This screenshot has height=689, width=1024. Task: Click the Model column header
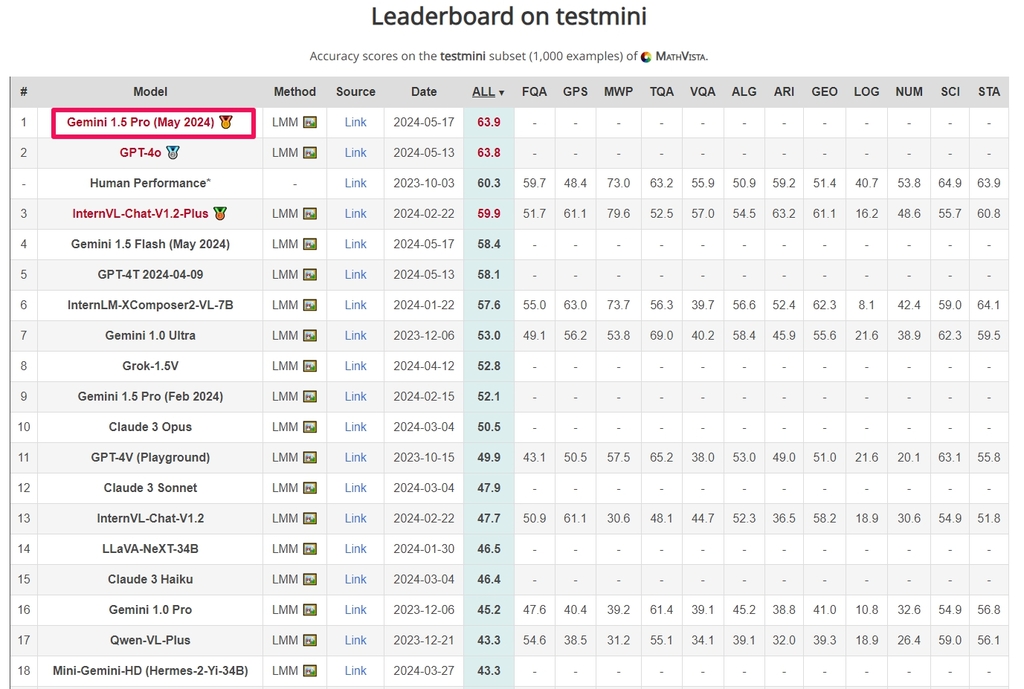[150, 91]
